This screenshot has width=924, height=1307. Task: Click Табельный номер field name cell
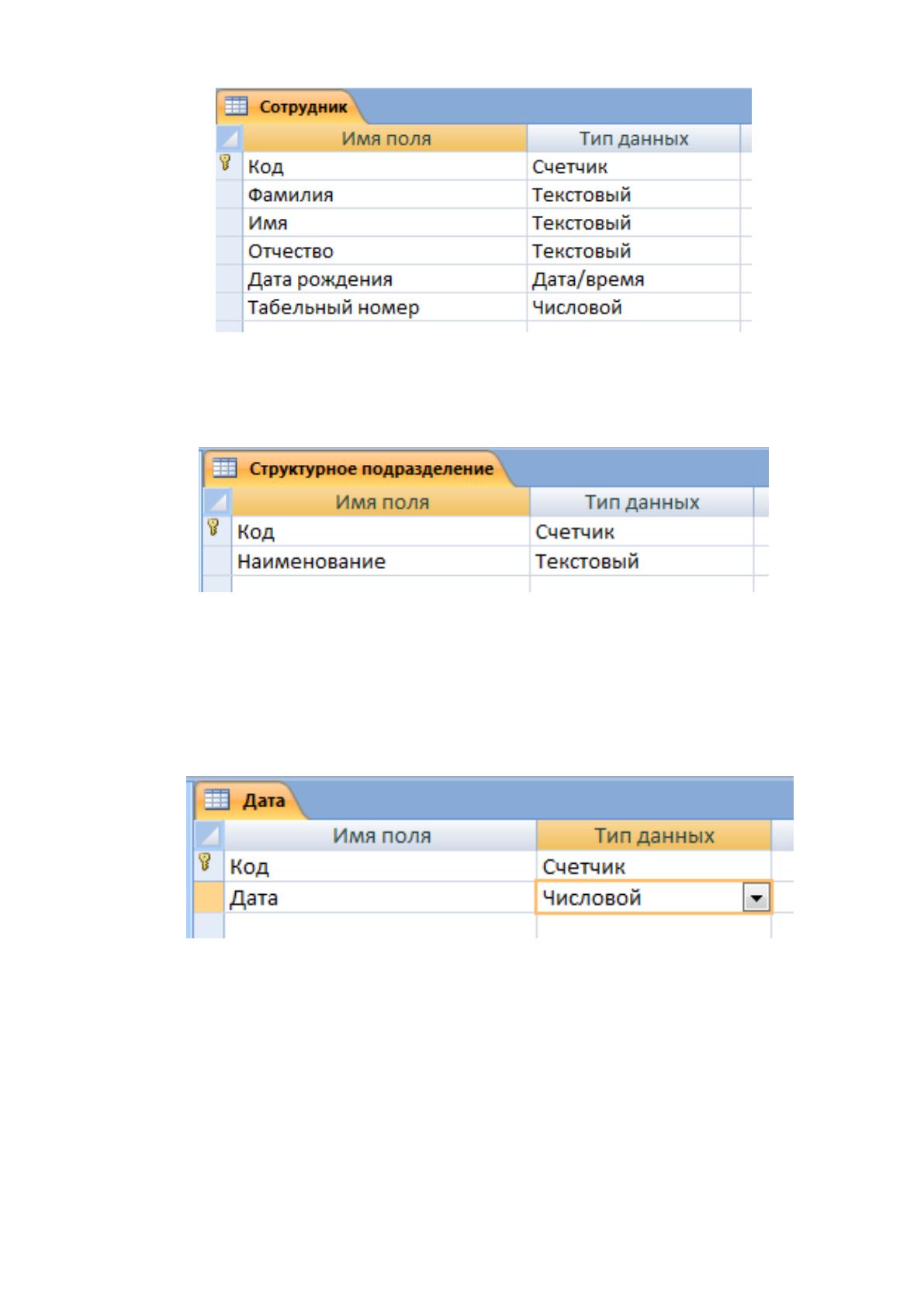385,307
